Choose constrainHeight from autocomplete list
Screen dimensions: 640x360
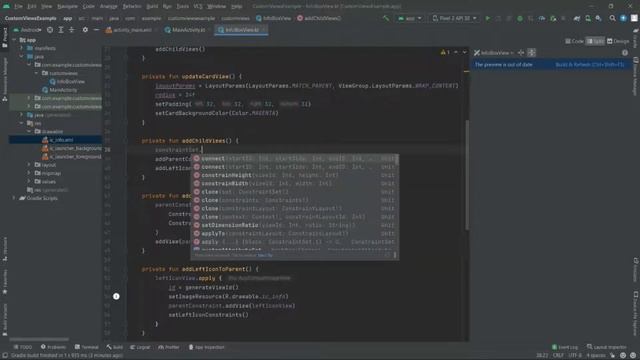[x=294, y=175]
